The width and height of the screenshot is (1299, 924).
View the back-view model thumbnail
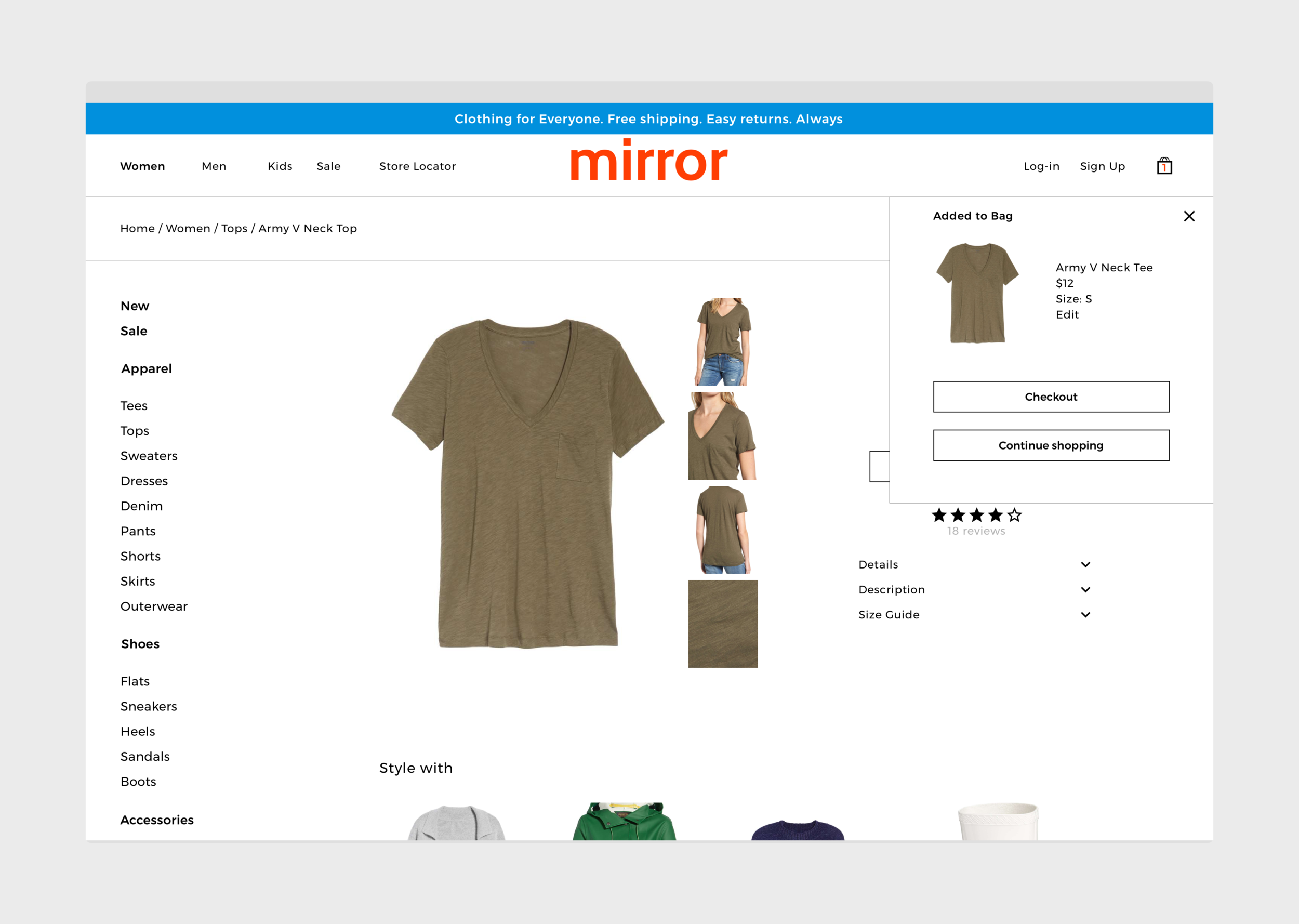(722, 530)
